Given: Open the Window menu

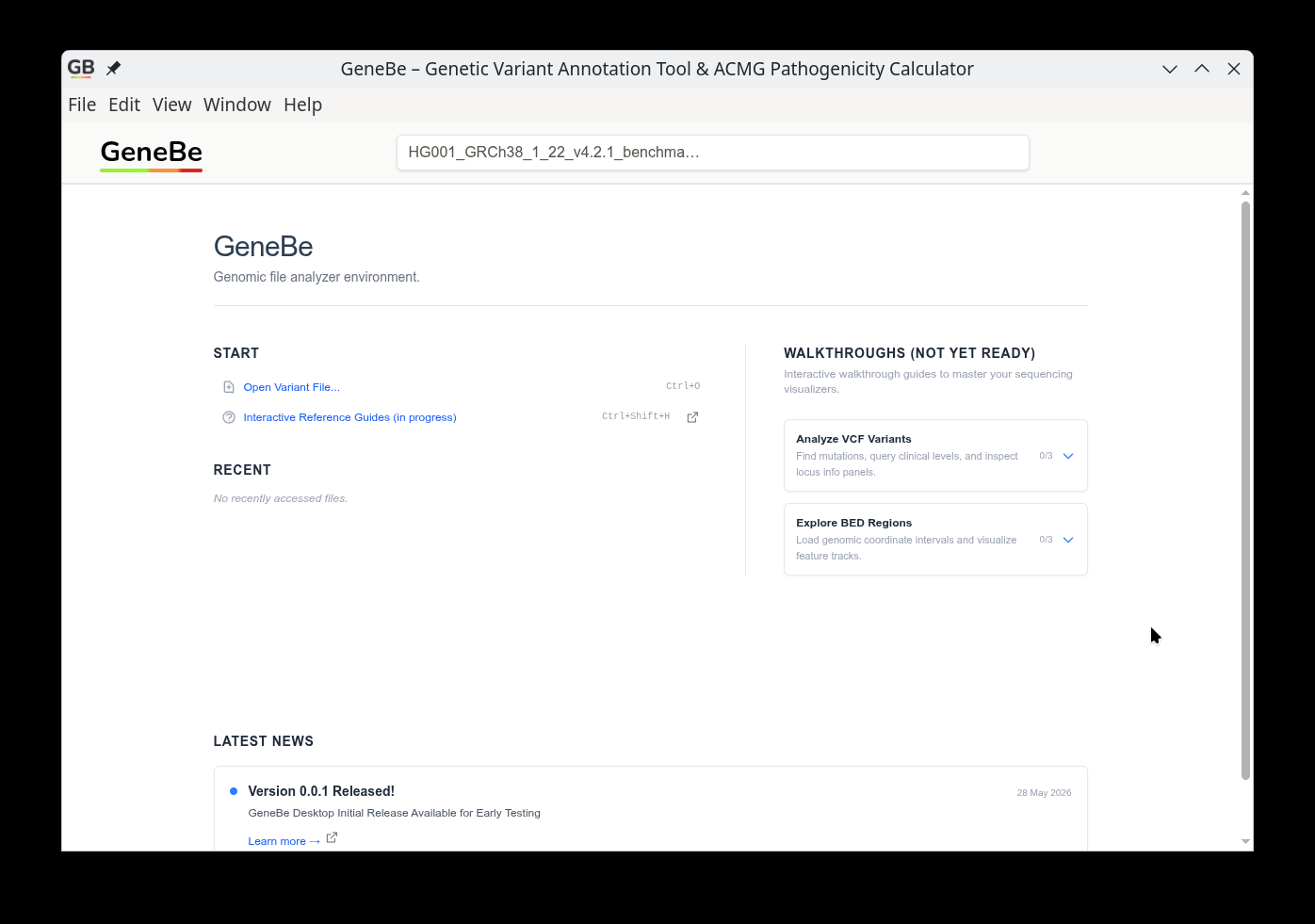Looking at the screenshot, I should 237,105.
